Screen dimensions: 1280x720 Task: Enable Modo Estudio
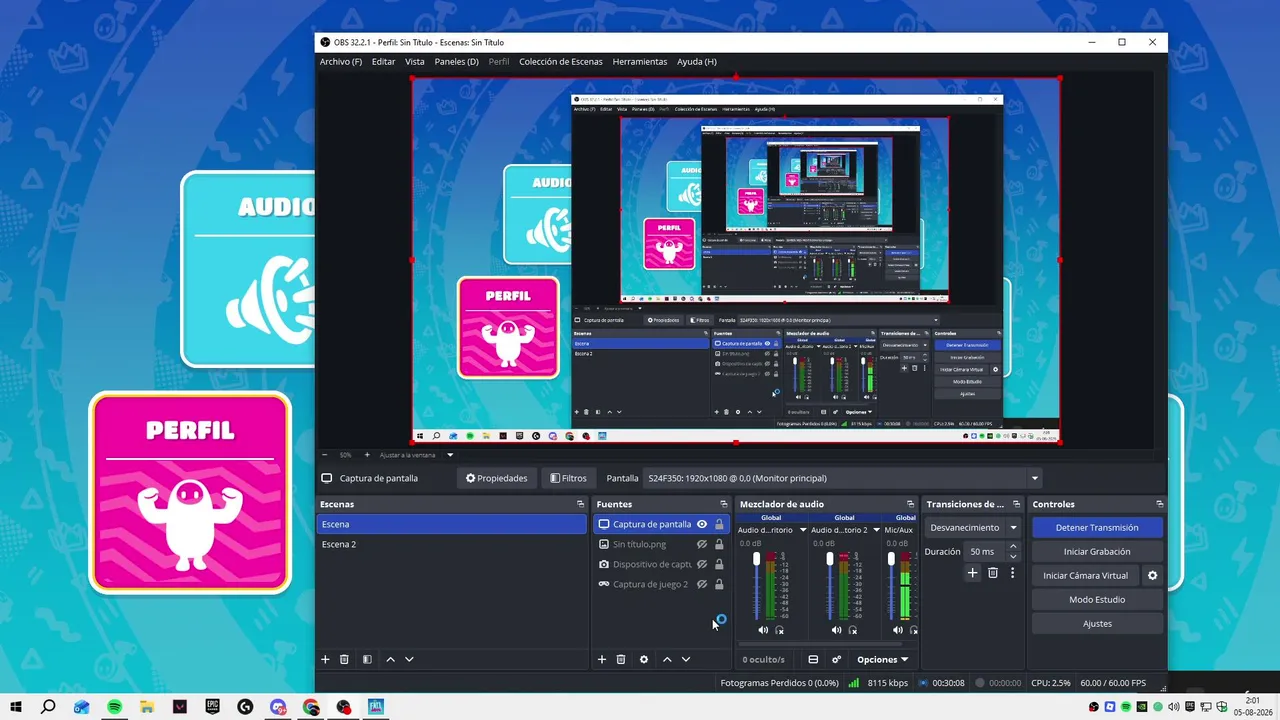click(x=1097, y=599)
